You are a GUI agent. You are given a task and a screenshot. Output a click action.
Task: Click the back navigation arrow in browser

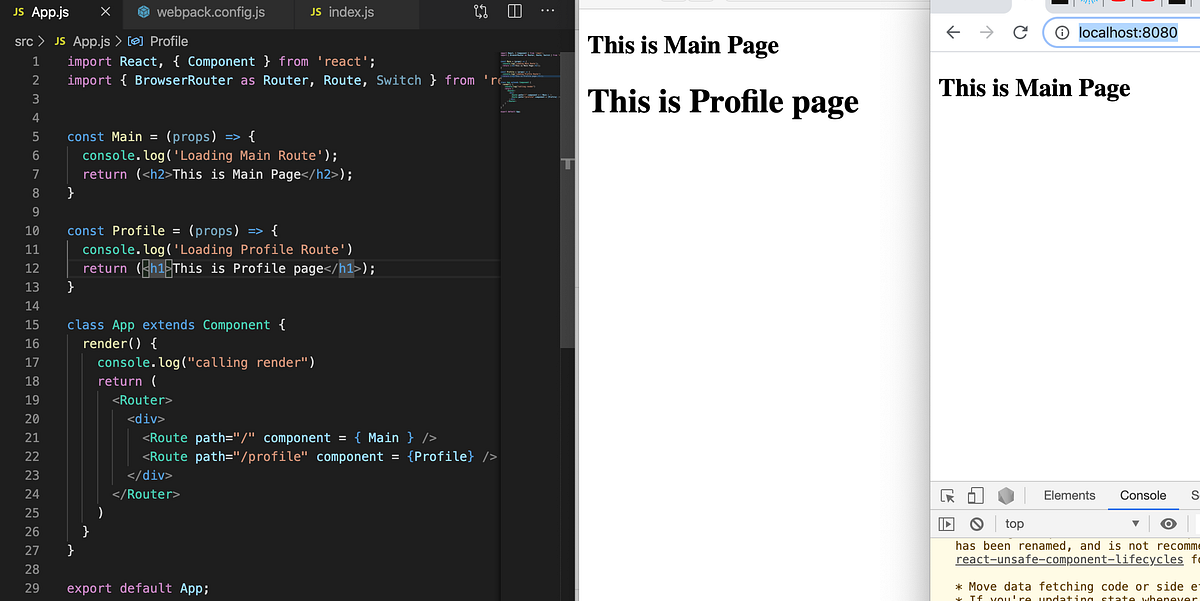(x=953, y=32)
